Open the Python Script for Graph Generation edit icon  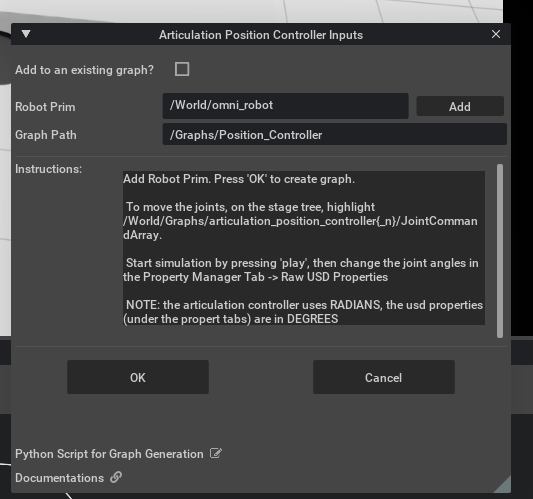click(x=216, y=453)
